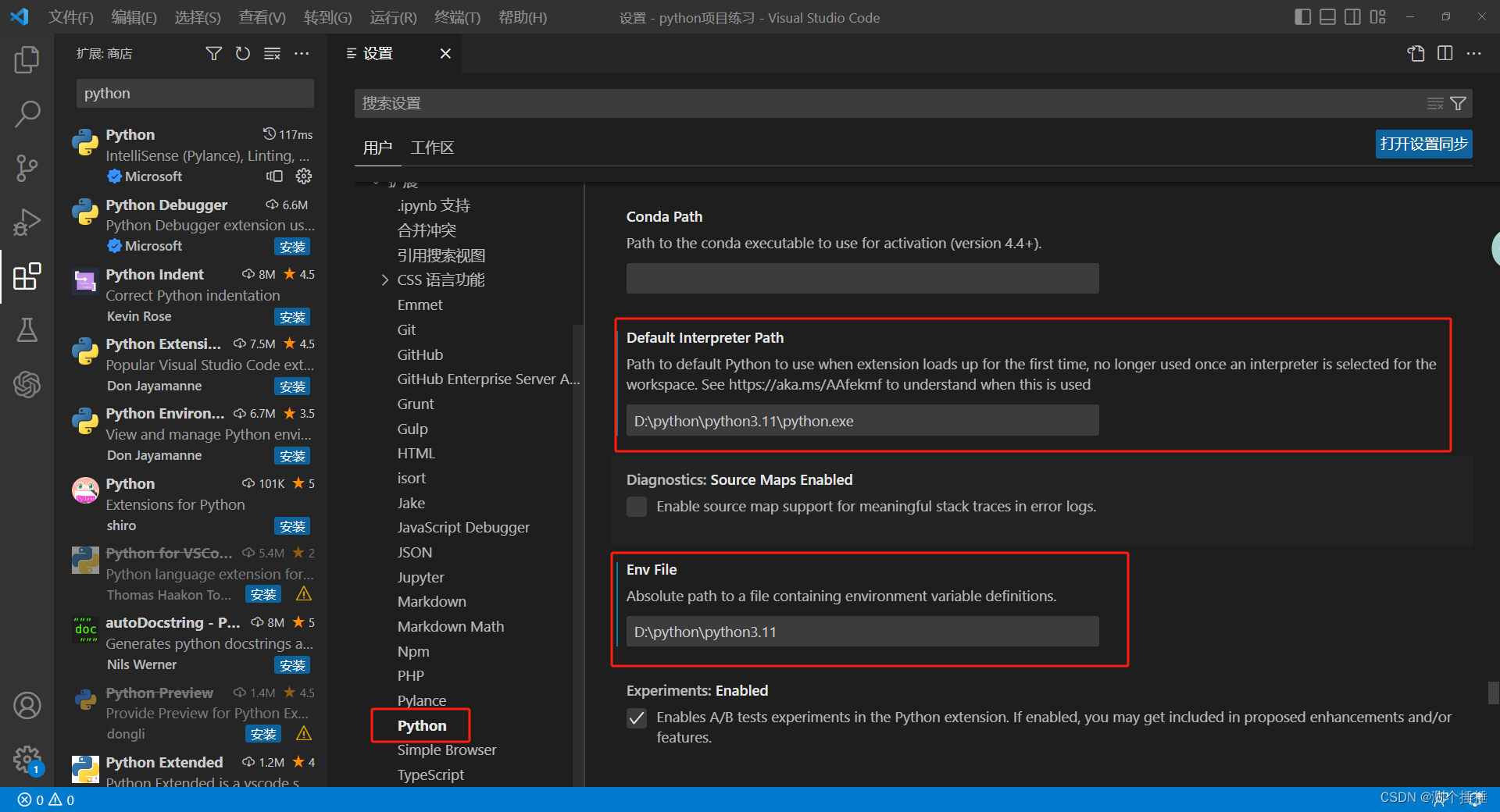This screenshot has width=1500, height=812.
Task: Open editor more actions ellipsis
Action: click(x=1474, y=53)
